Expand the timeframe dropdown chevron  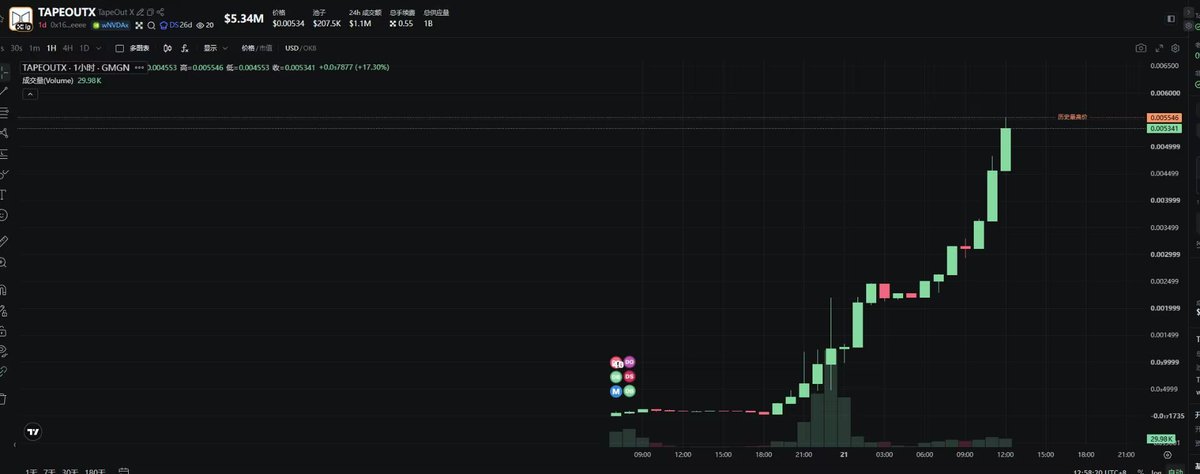pos(99,48)
